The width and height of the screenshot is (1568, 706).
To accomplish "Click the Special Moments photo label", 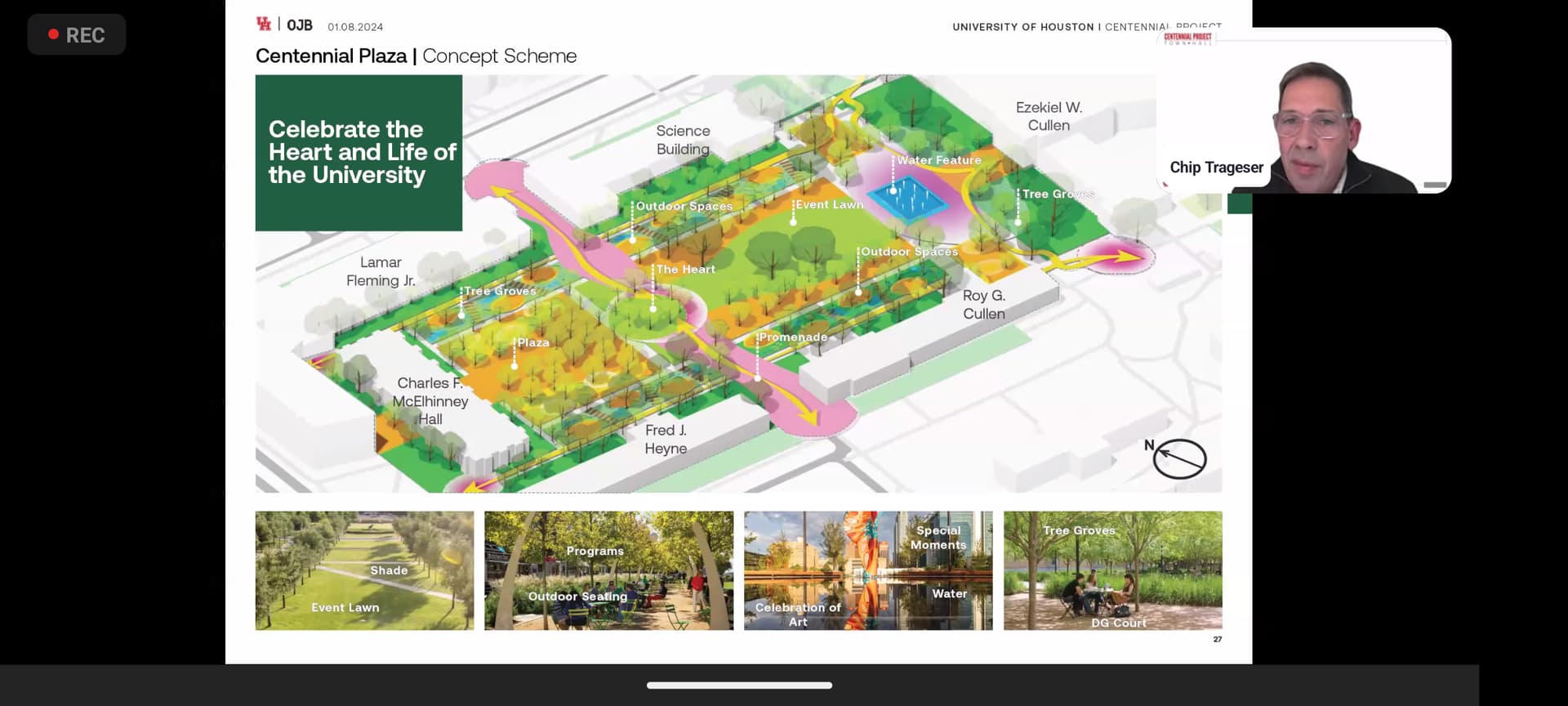I will point(938,538).
